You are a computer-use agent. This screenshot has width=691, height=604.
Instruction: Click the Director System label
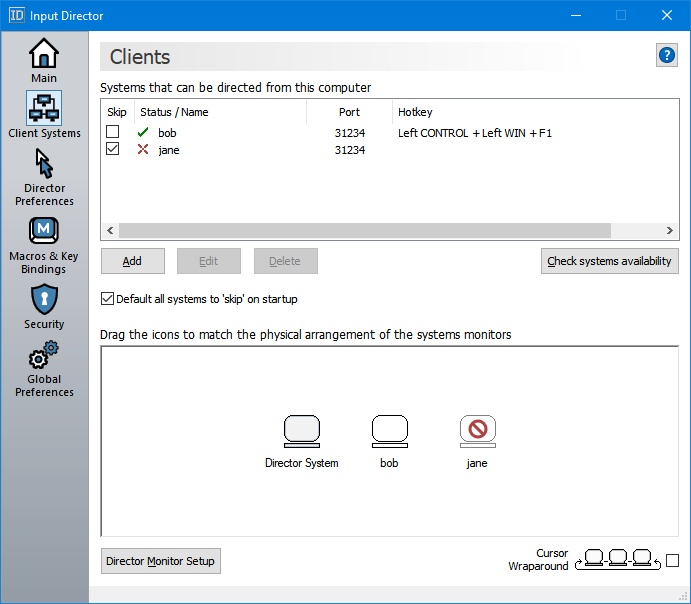point(302,463)
